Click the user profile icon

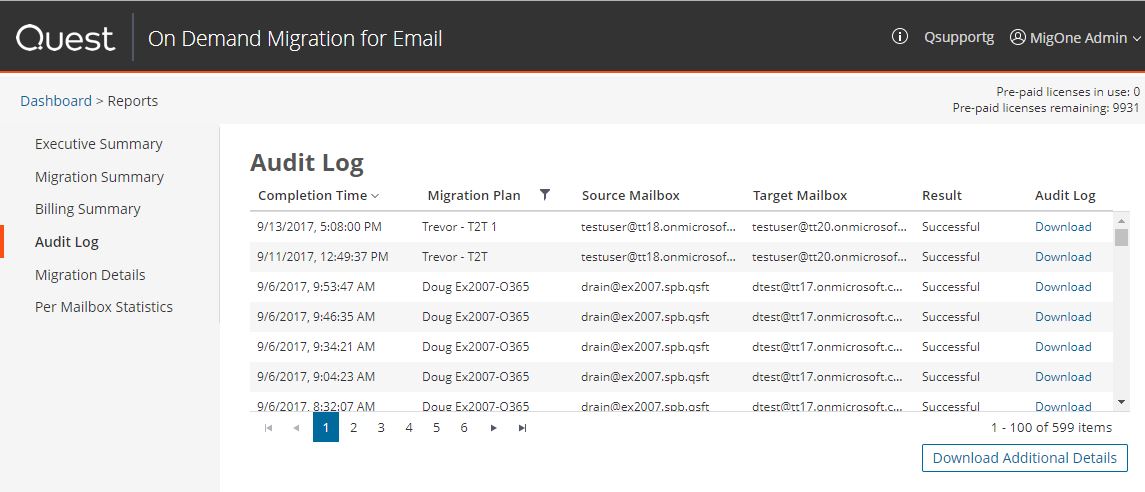tap(1017, 37)
